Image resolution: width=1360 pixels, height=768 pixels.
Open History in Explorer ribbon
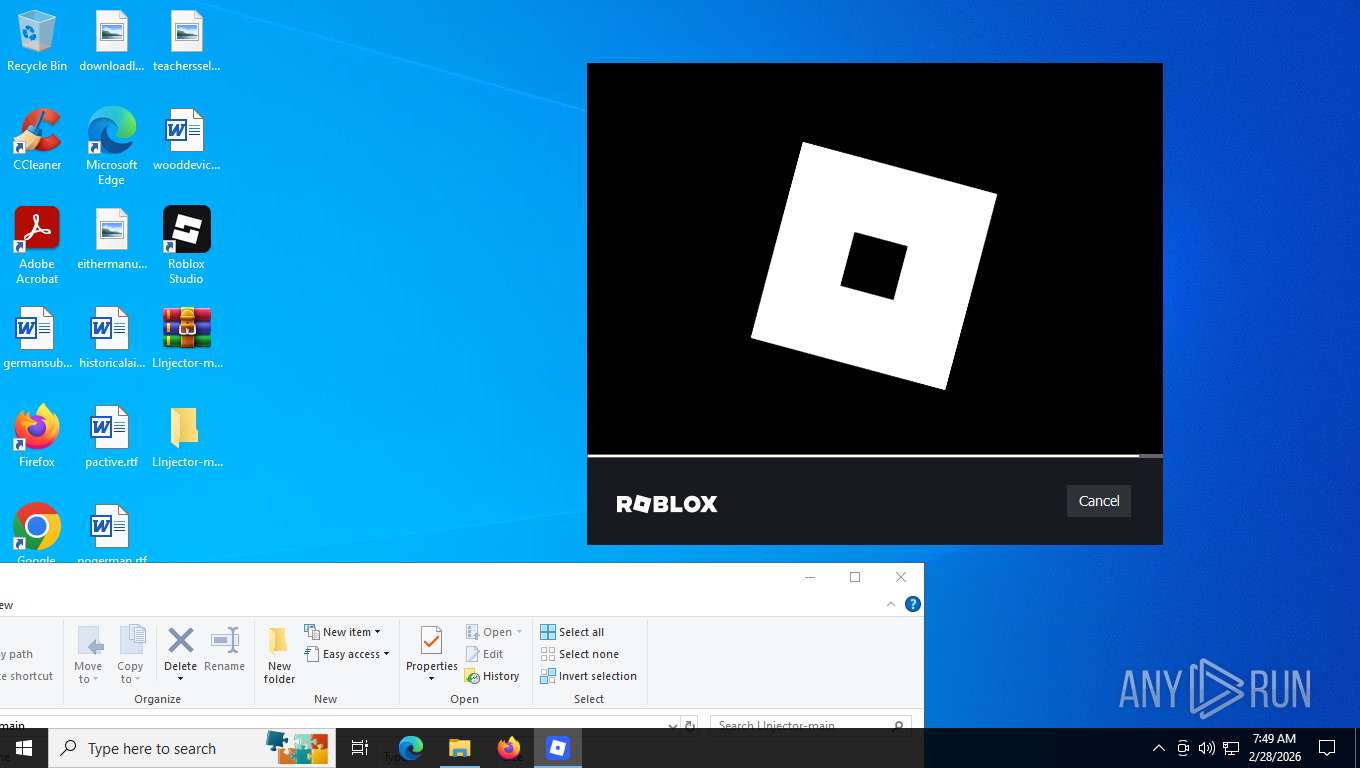pos(492,676)
